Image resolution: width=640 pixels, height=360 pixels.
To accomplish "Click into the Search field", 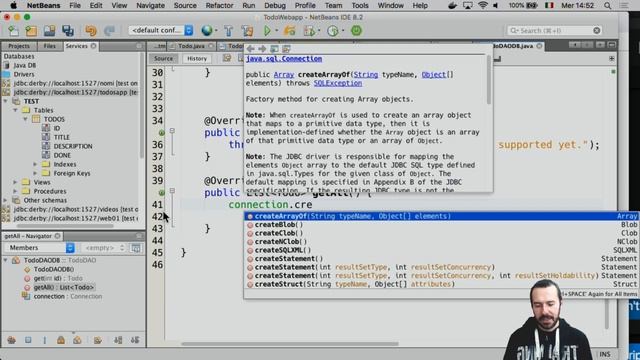I will click(x=554, y=31).
